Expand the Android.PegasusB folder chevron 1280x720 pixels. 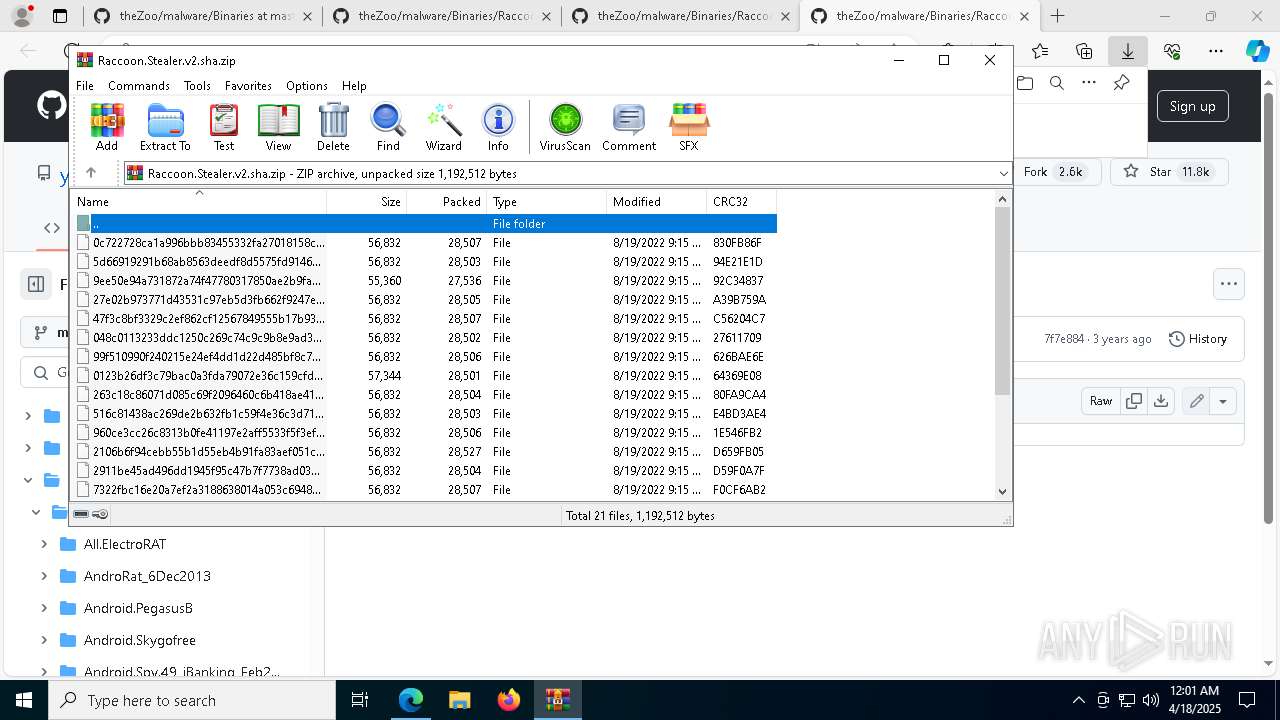44,608
